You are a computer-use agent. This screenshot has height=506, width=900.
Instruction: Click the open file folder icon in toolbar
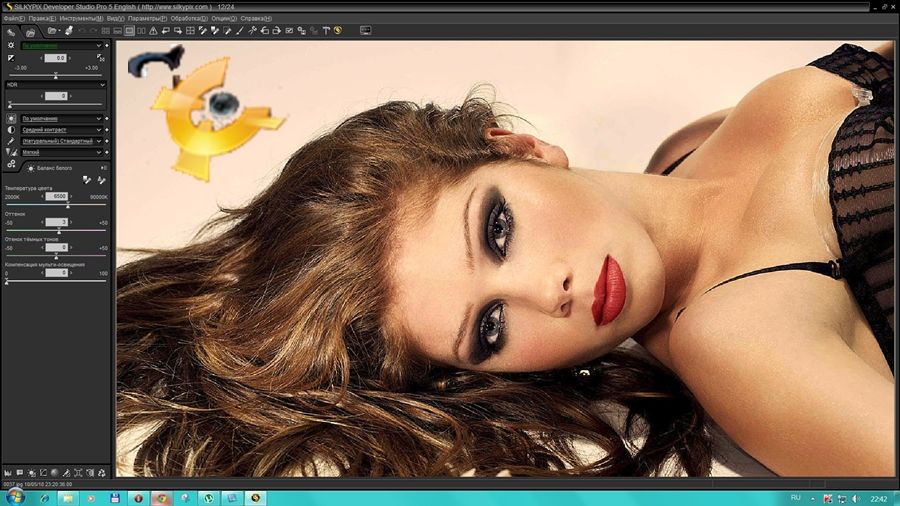coord(52,31)
